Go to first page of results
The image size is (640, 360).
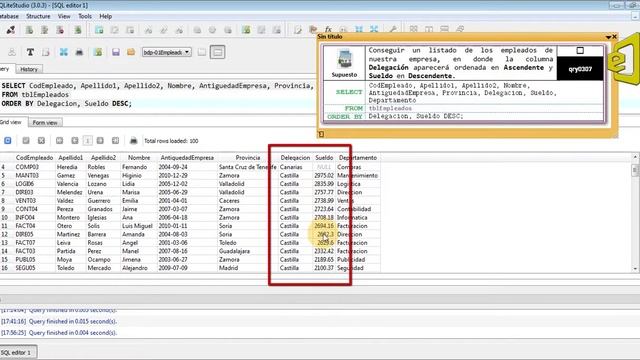point(60,141)
